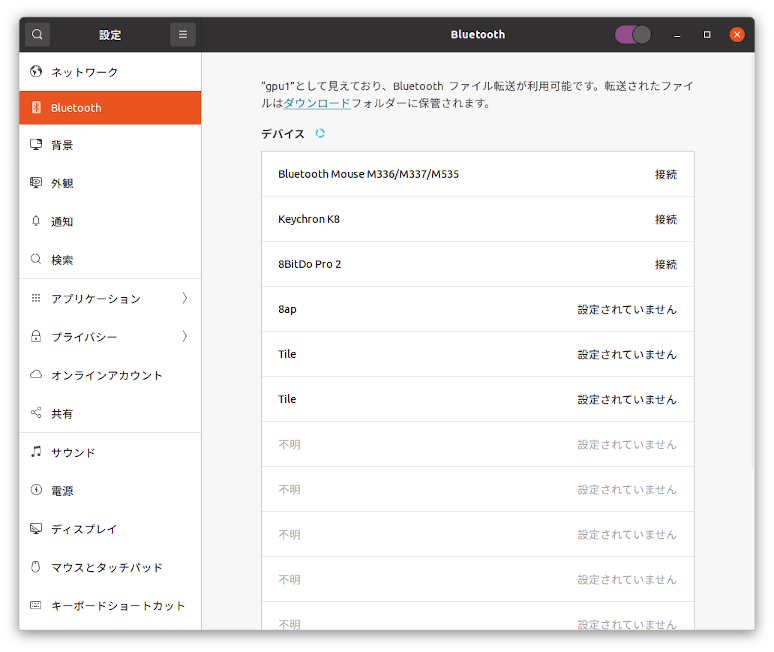The width and height of the screenshot is (774, 652).
Task: Maximize the settings window
Action: click(707, 34)
